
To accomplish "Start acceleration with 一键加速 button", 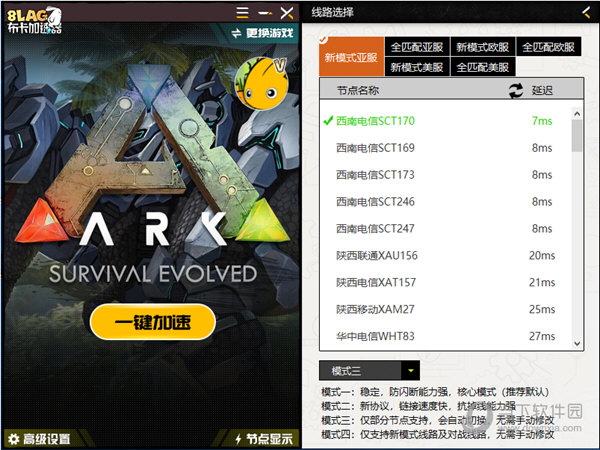I will (x=153, y=322).
